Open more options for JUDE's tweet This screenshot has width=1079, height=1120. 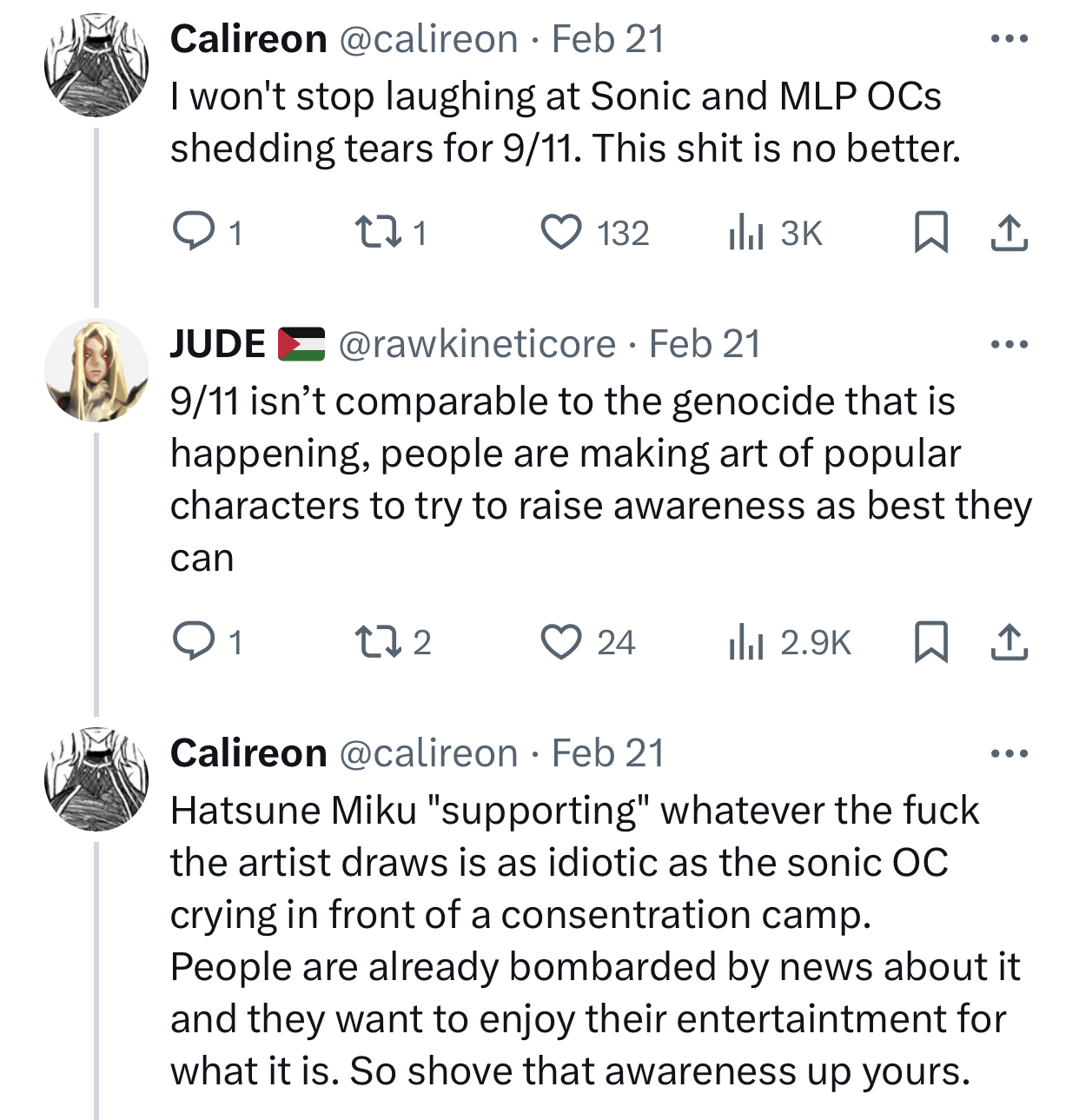pyautogui.click(x=1009, y=345)
